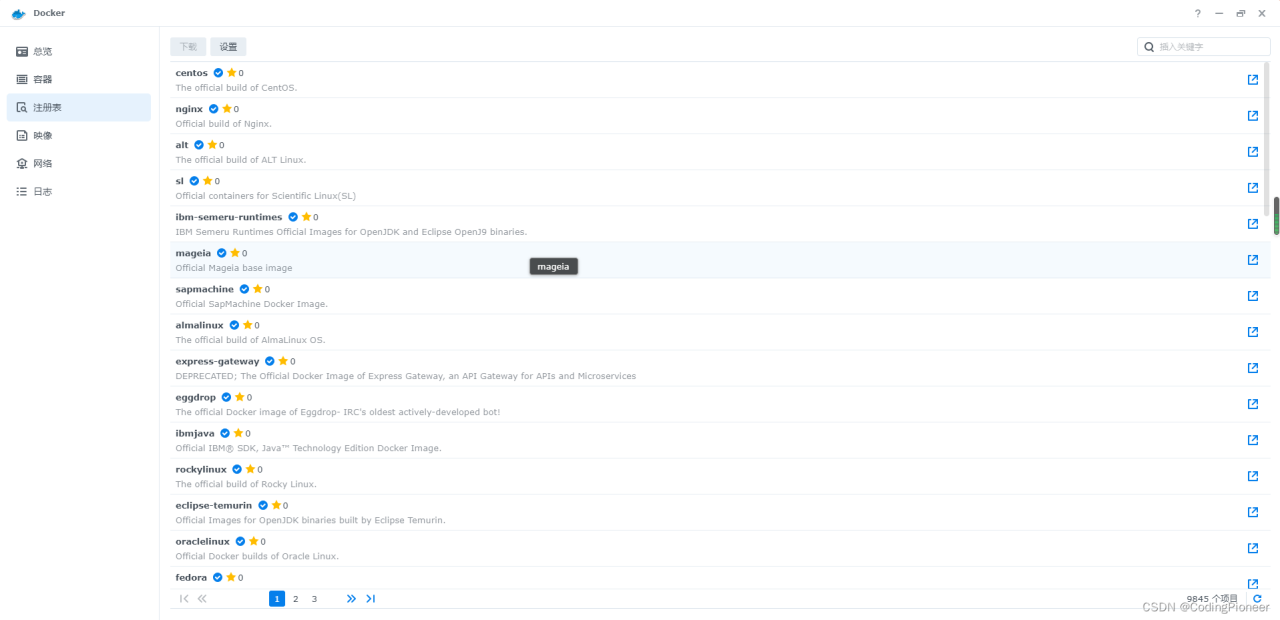Click the verified badge next to fedora
Screen dimensions: 1280x620
click(217, 577)
